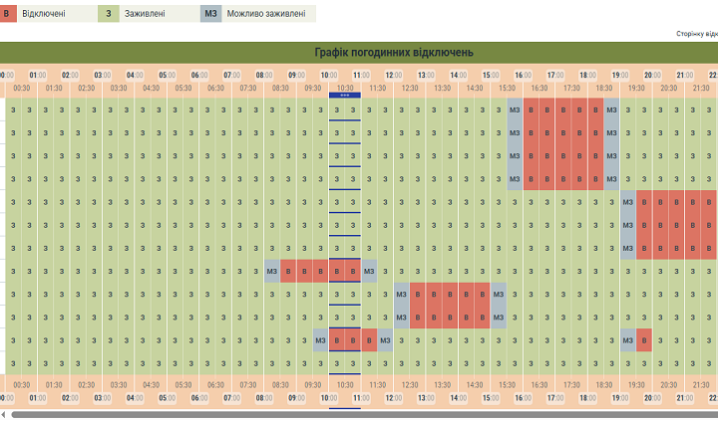
Task: Click the 18:30 half-hour label in top header
Action: pos(604,88)
